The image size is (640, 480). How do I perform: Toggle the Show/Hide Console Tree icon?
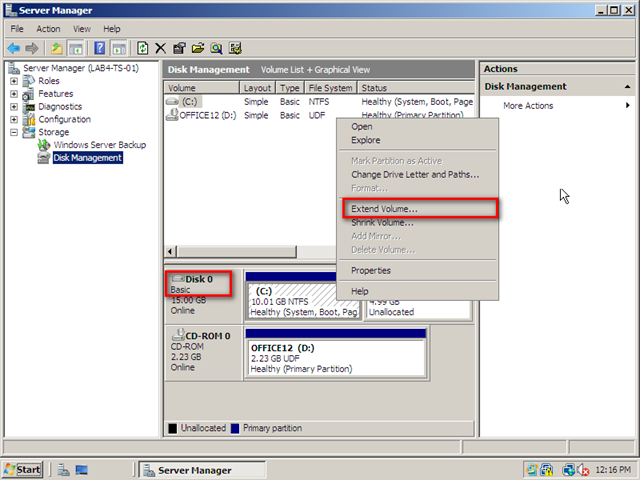[x=76, y=49]
